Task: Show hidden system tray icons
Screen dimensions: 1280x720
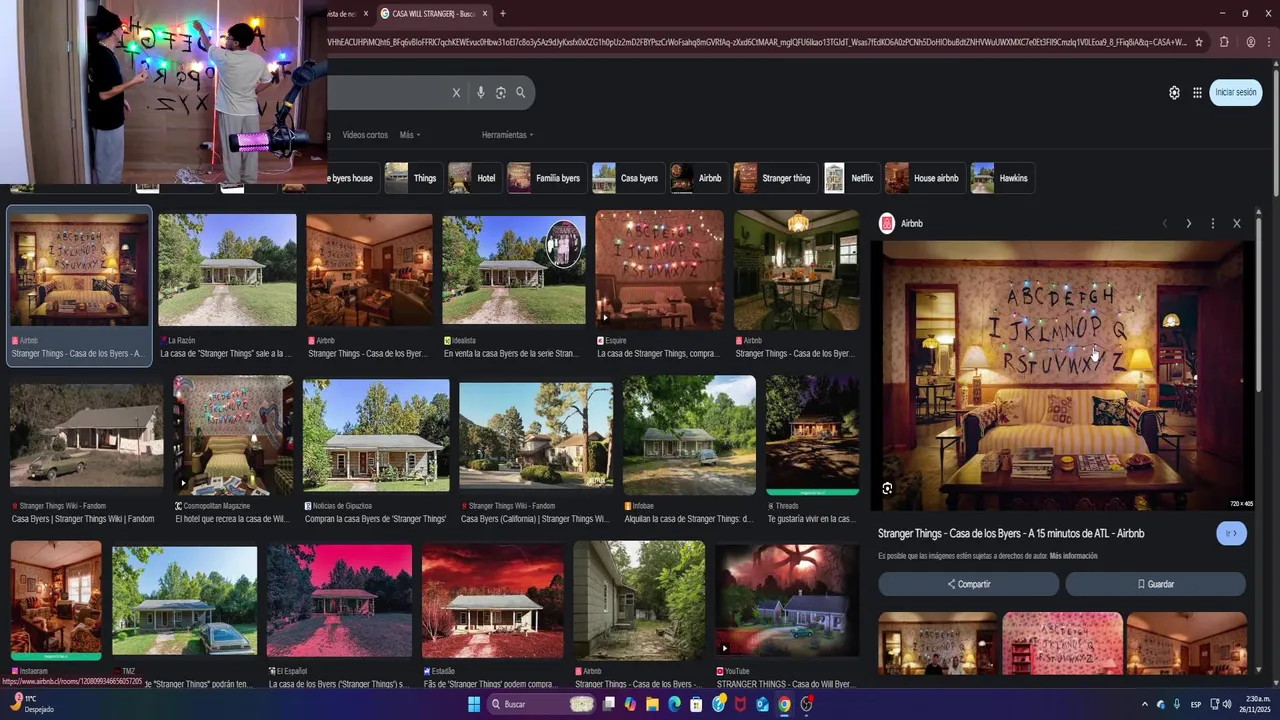Action: [1145, 704]
